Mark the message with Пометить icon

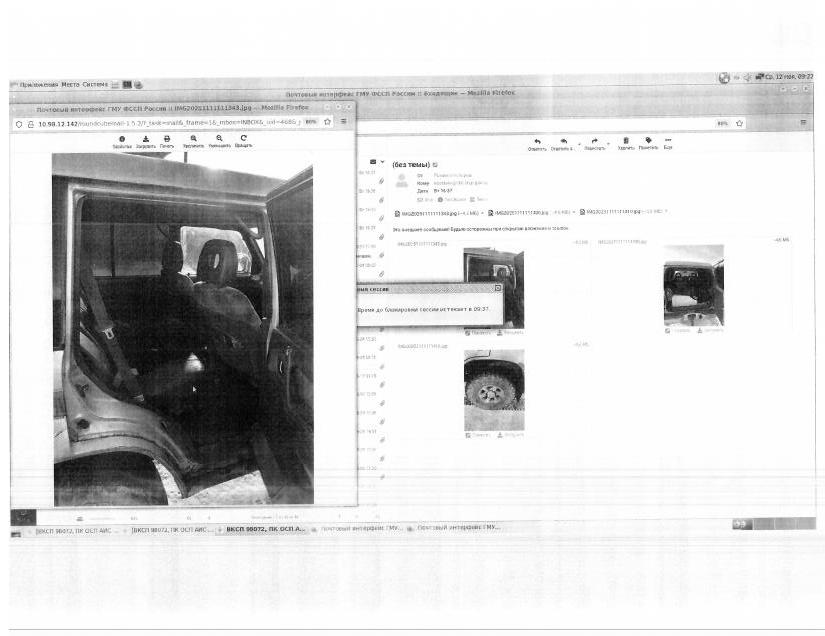coord(647,142)
